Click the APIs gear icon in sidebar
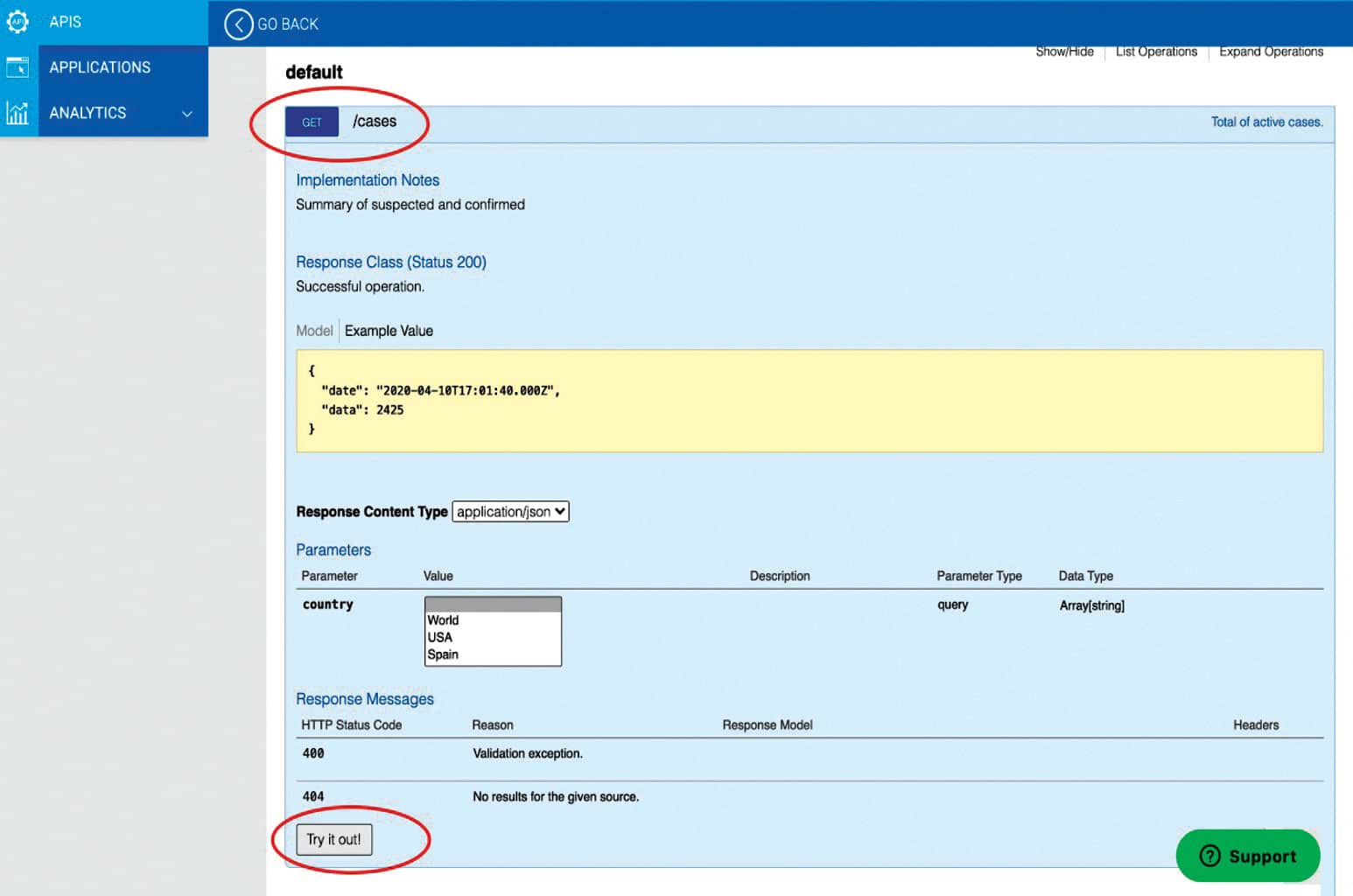Screen dimensions: 1353x896 (18, 21)
